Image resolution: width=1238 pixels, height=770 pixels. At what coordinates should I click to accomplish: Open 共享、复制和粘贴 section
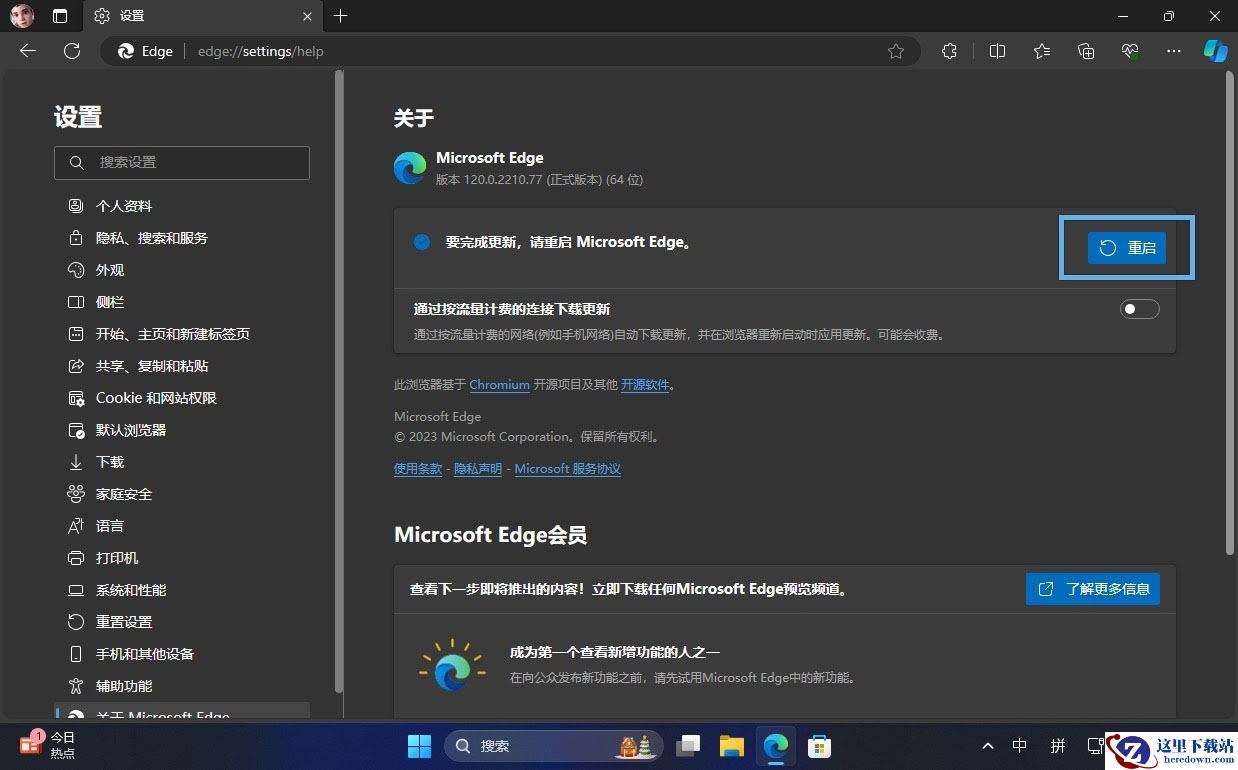pos(182,366)
